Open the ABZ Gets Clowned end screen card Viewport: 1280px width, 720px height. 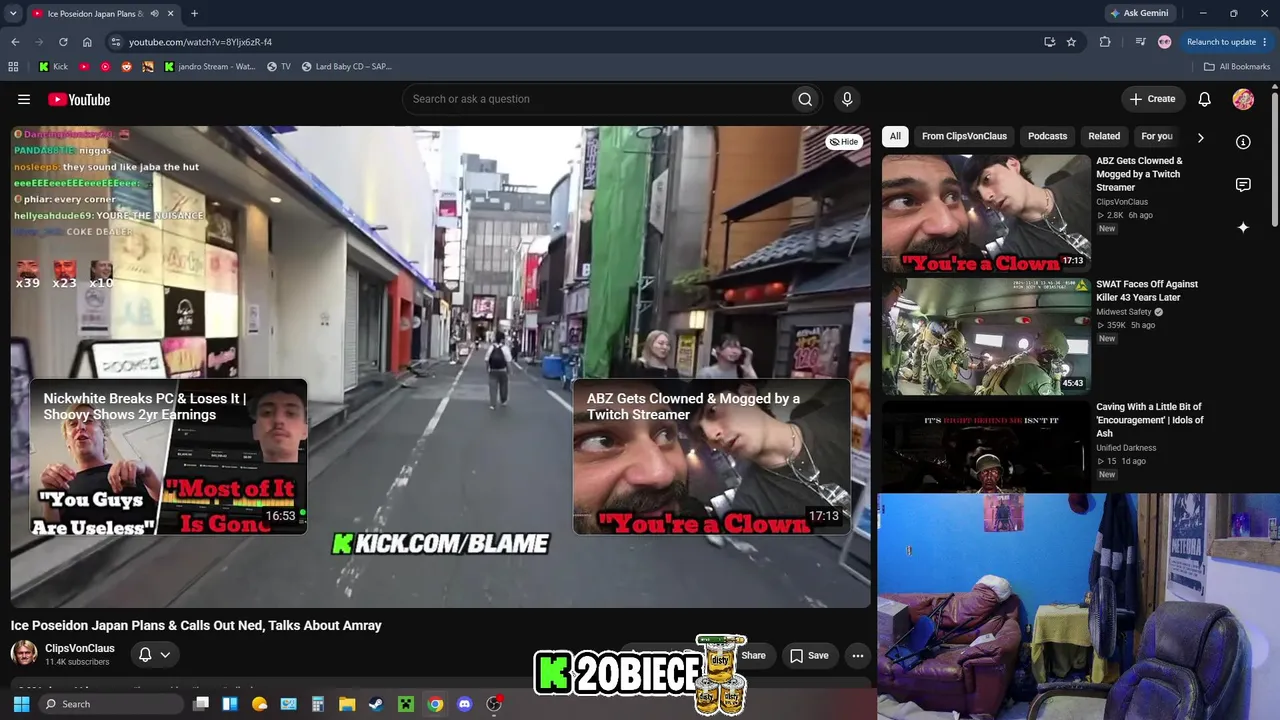(x=711, y=456)
